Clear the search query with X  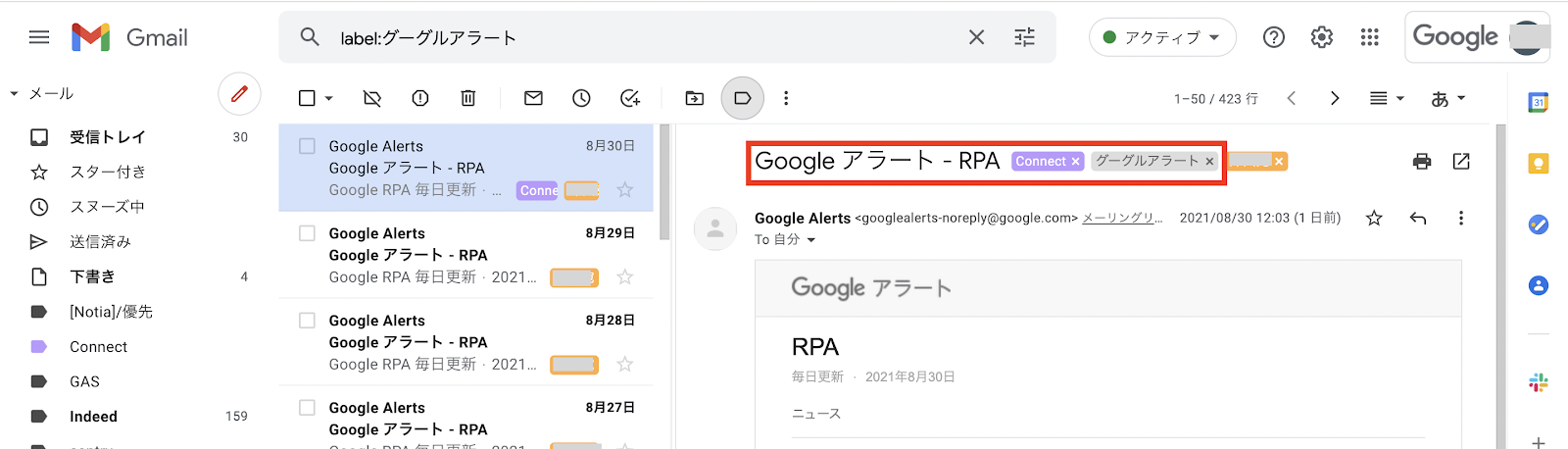tap(976, 37)
